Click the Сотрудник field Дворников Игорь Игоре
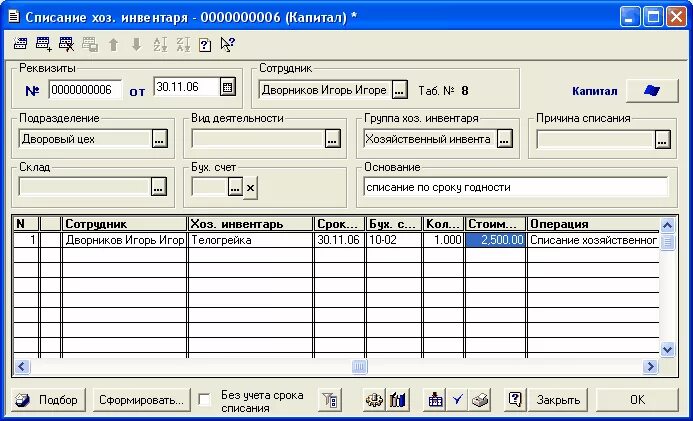The image size is (693, 421). 324,91
